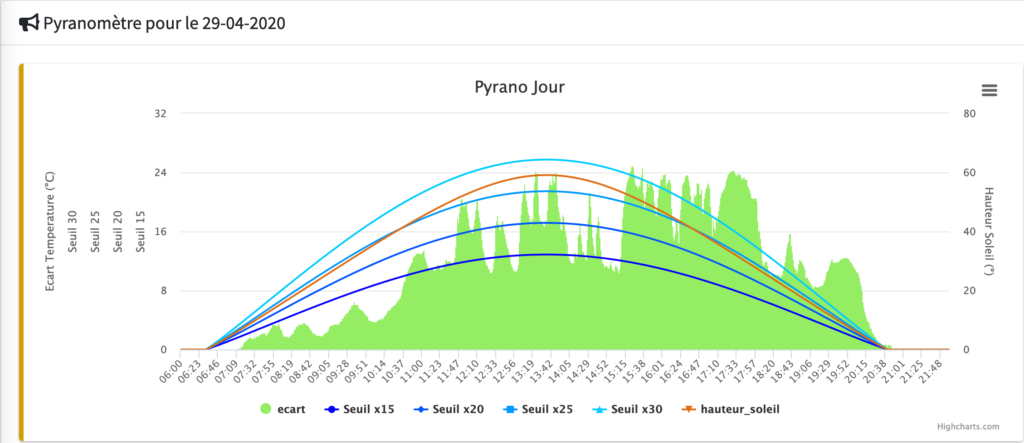Open the chart context menu hamburger icon
The image size is (1024, 443).
(x=989, y=90)
